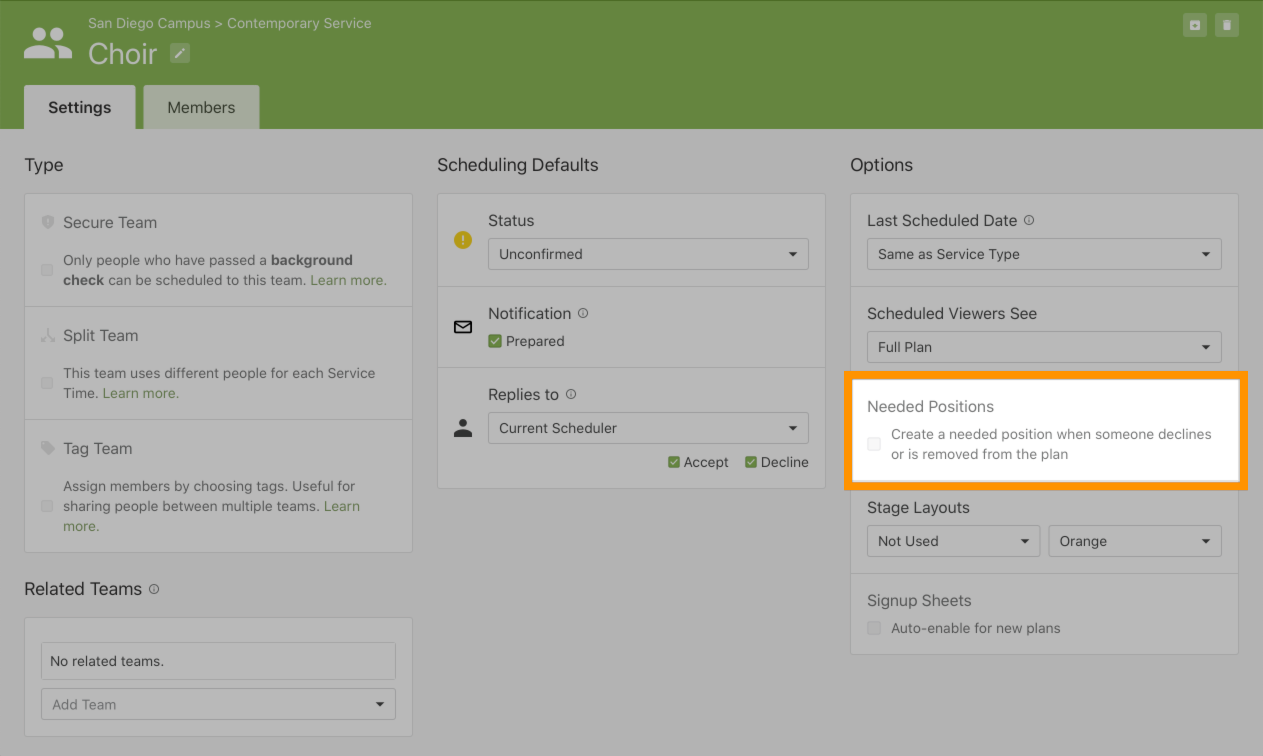1263x756 pixels.
Task: Switch to the Members tab
Action: click(201, 108)
